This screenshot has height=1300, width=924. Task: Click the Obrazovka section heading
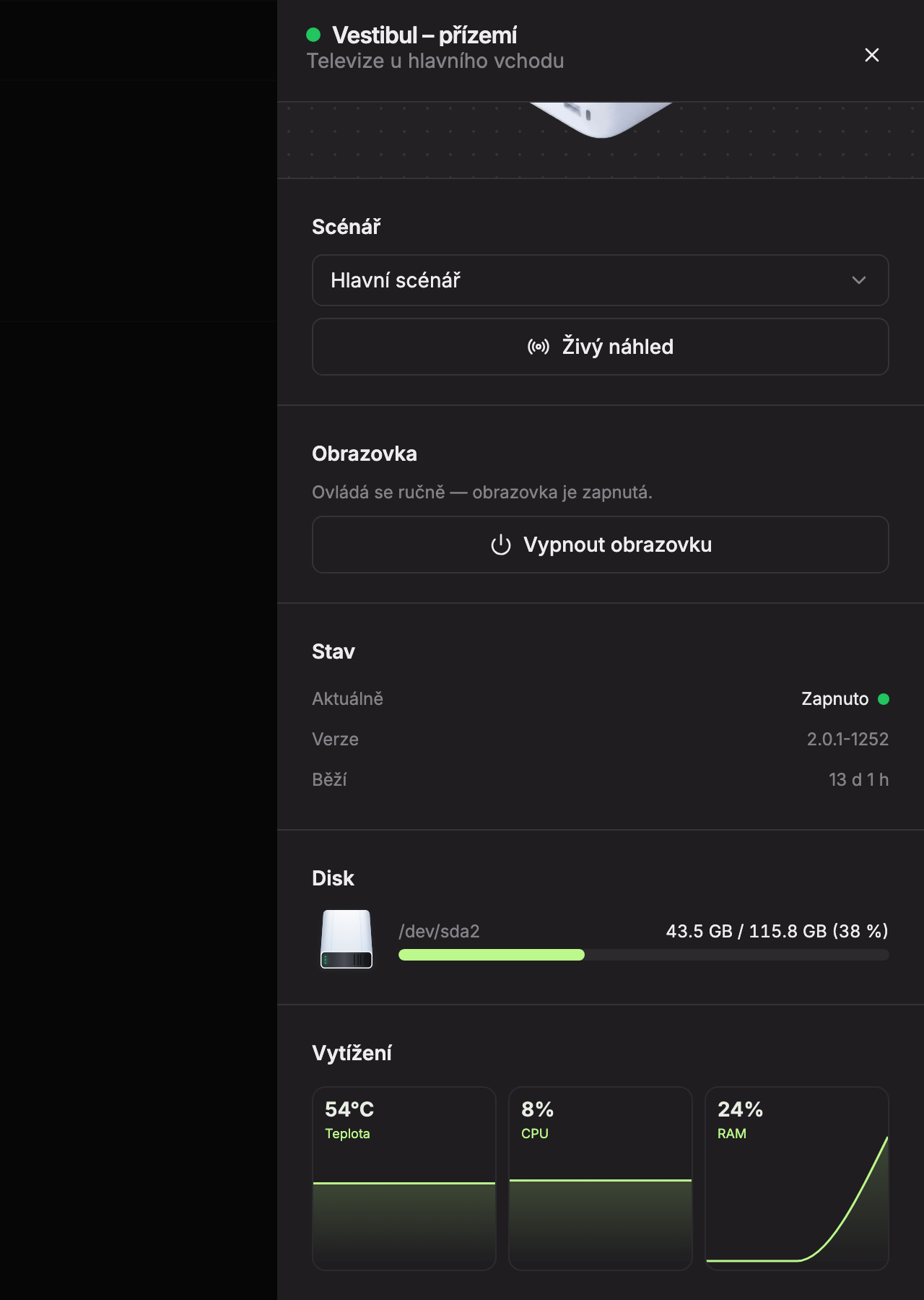pos(365,454)
